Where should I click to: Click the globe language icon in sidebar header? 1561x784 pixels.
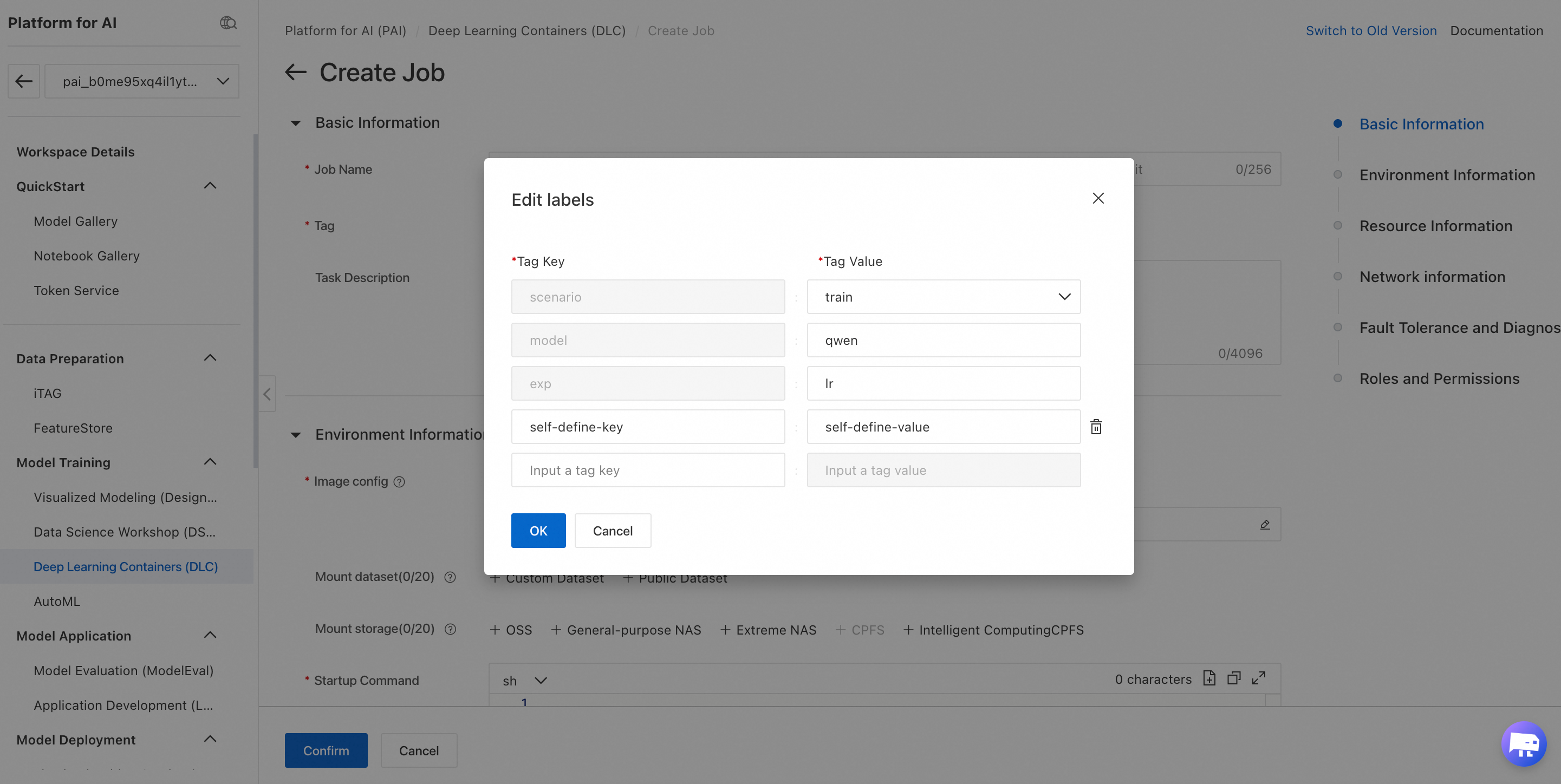pyautogui.click(x=228, y=23)
